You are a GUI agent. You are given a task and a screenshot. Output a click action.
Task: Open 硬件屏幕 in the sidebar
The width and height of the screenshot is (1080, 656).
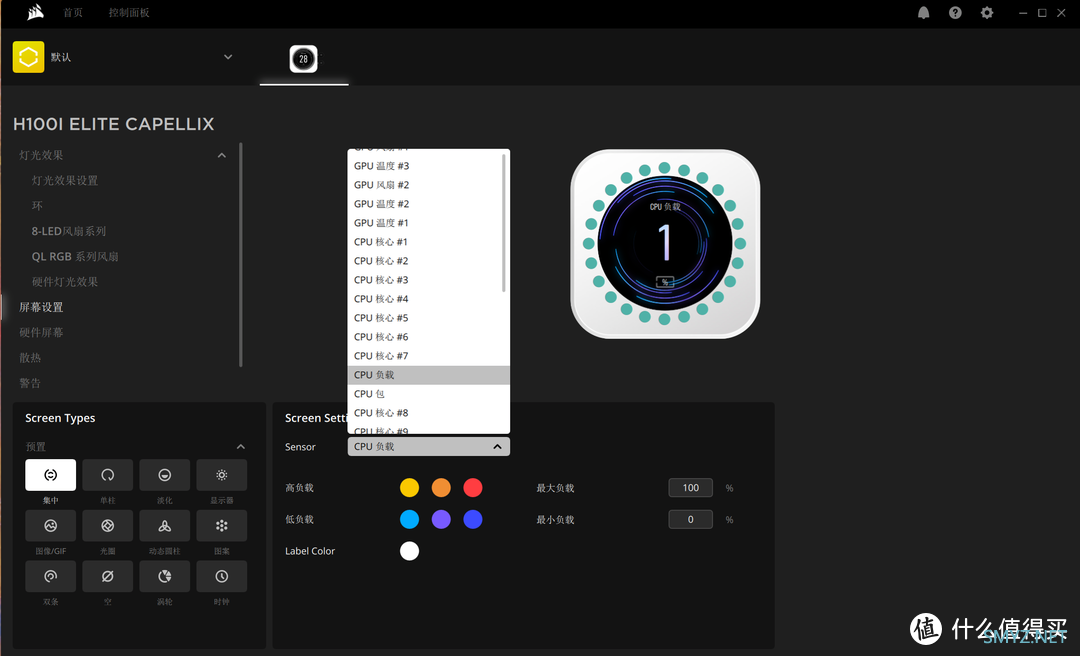tap(41, 332)
